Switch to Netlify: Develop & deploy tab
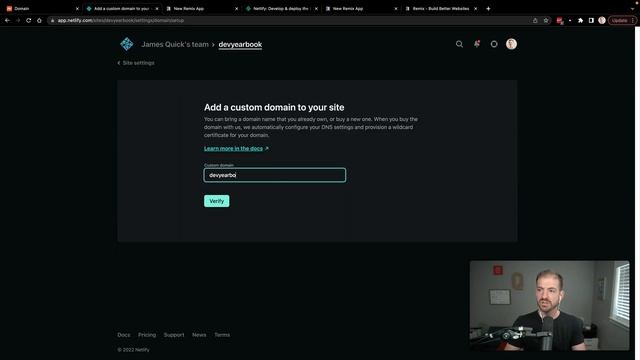This screenshot has width=640, height=360. click(282, 9)
